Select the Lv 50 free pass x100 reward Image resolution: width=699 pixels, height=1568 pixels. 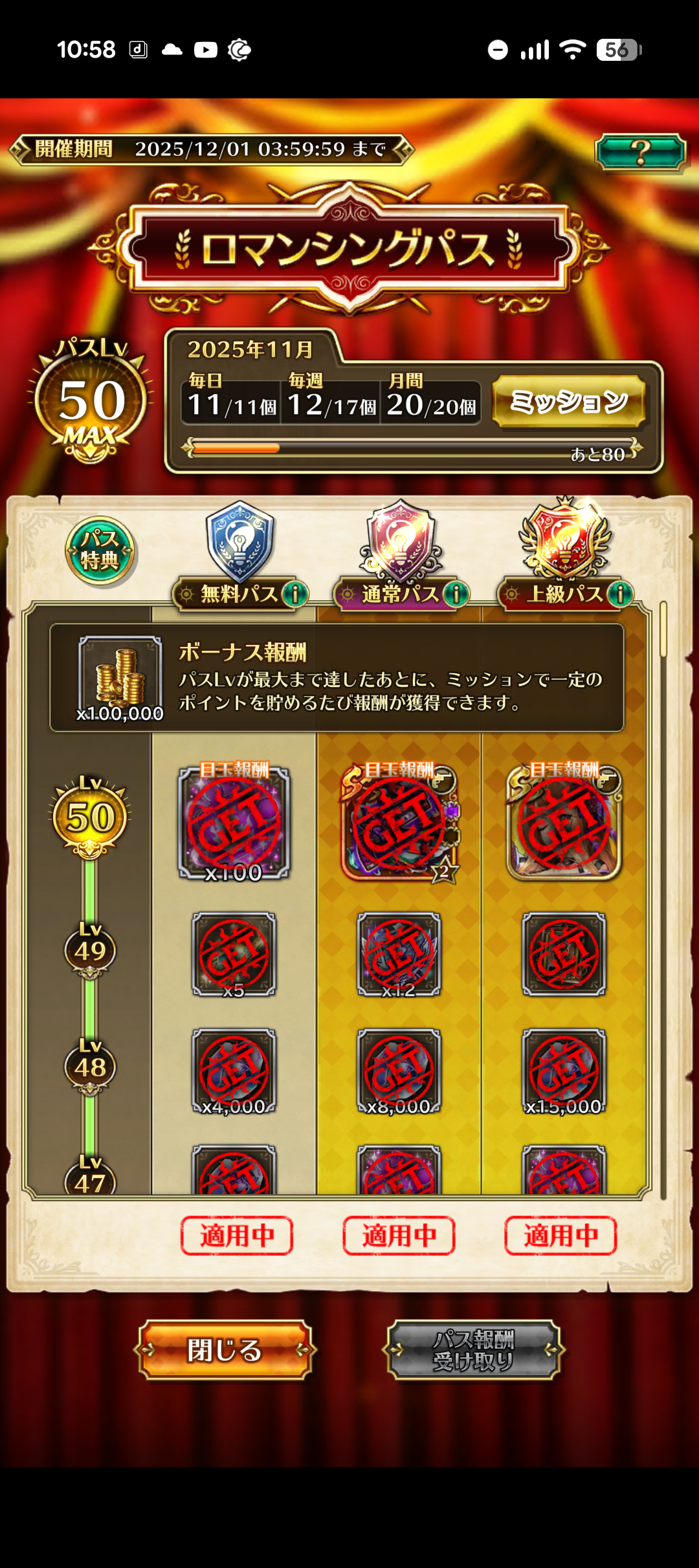(234, 823)
